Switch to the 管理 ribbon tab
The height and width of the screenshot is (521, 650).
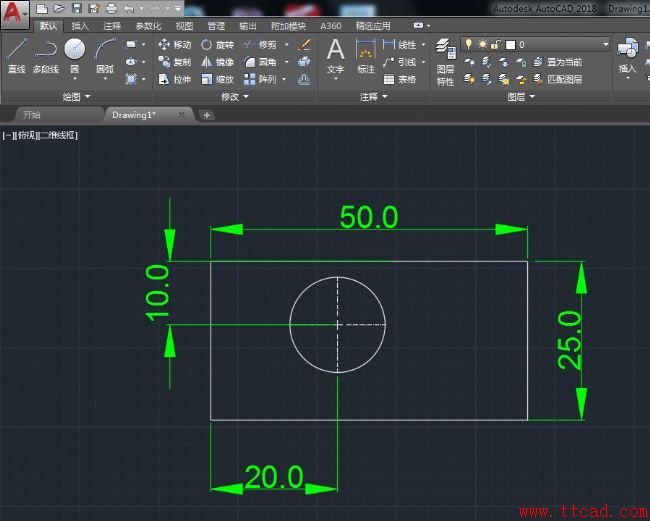coord(216,26)
